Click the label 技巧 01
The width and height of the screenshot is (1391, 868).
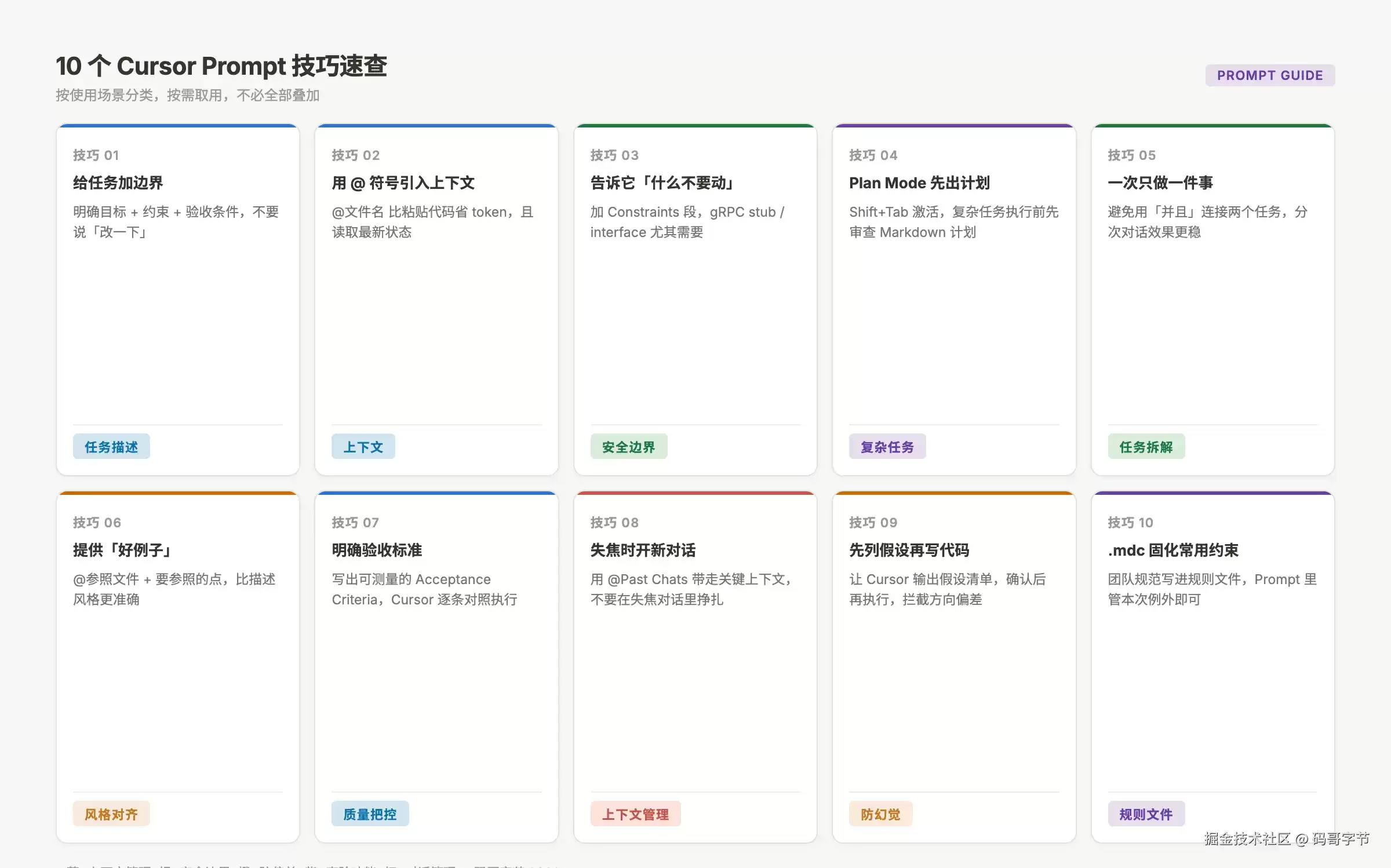click(x=96, y=155)
